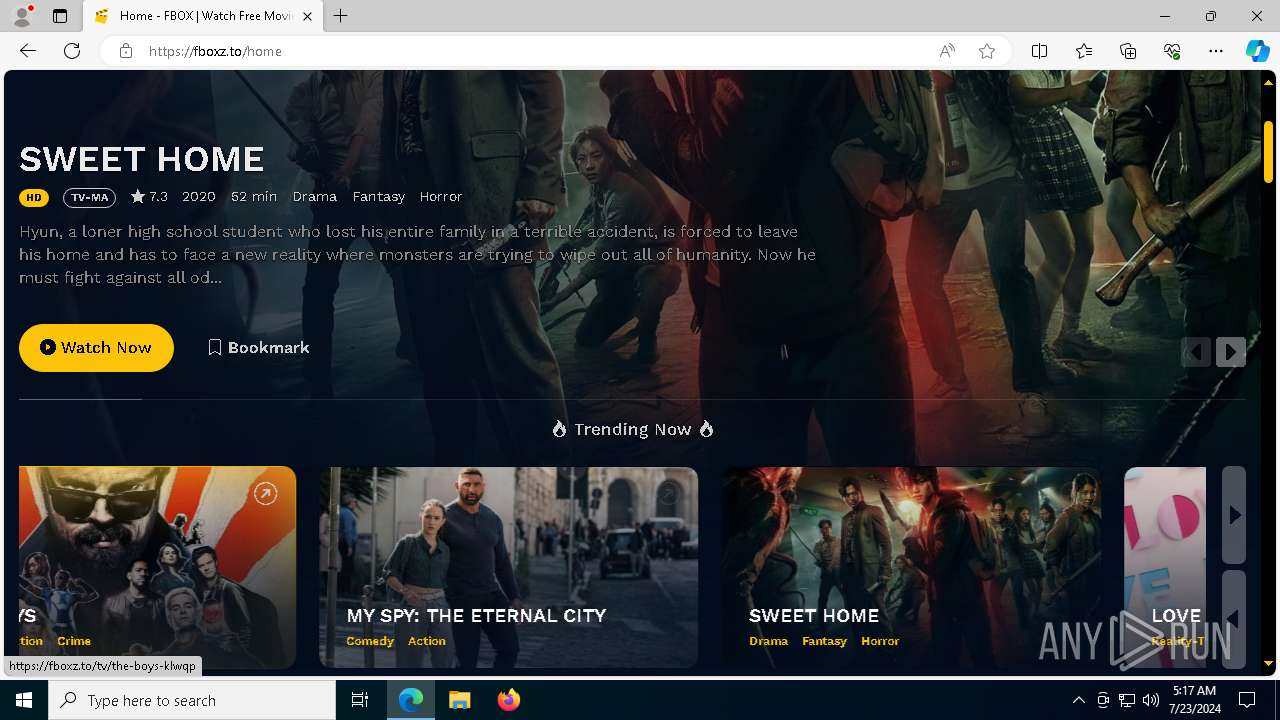Click the 2020 release year text

pos(199,197)
